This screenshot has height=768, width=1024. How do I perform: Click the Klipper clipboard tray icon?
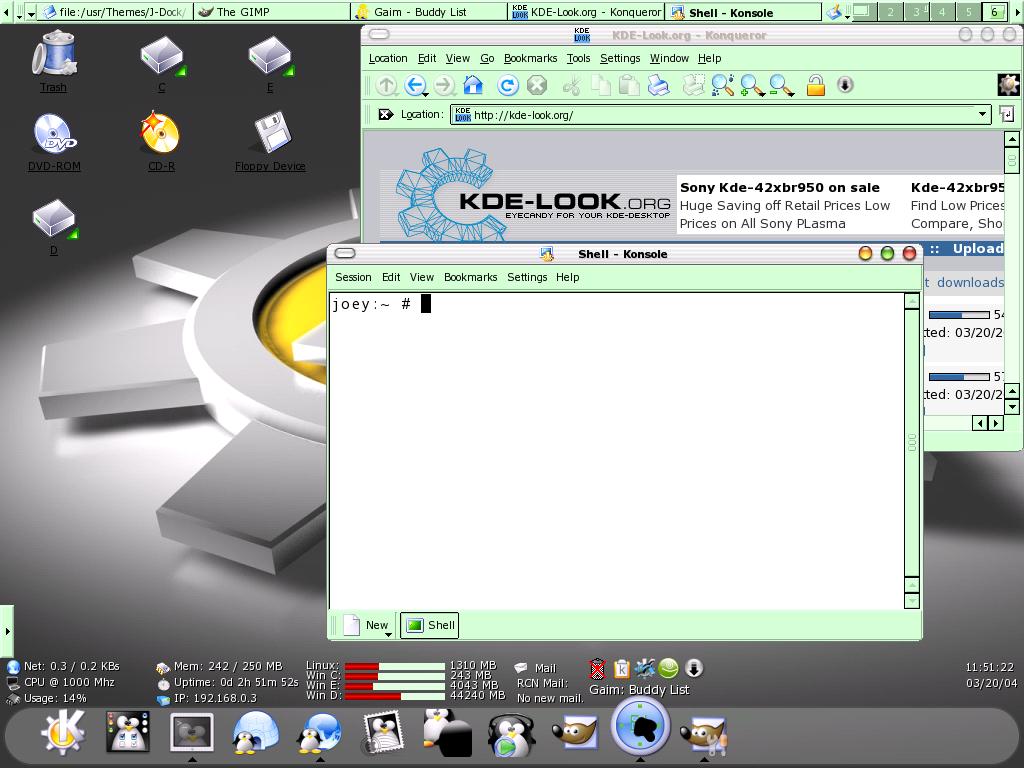point(621,668)
